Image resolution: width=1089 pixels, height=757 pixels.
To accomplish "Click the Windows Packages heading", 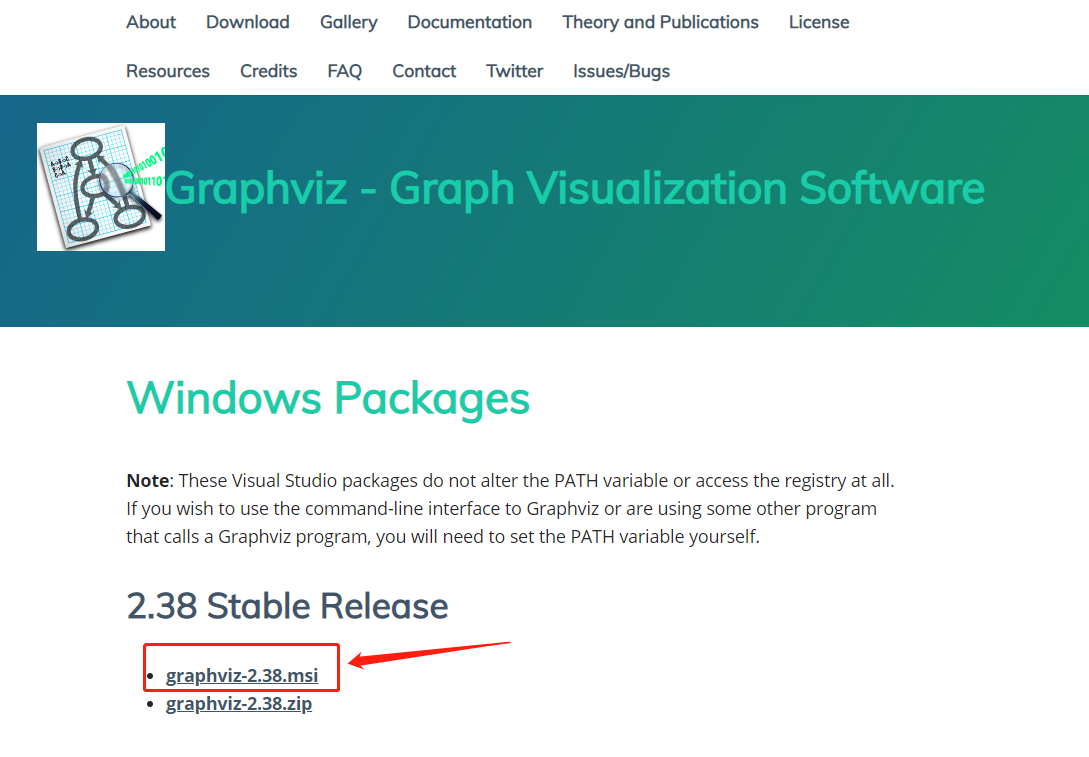I will (328, 398).
